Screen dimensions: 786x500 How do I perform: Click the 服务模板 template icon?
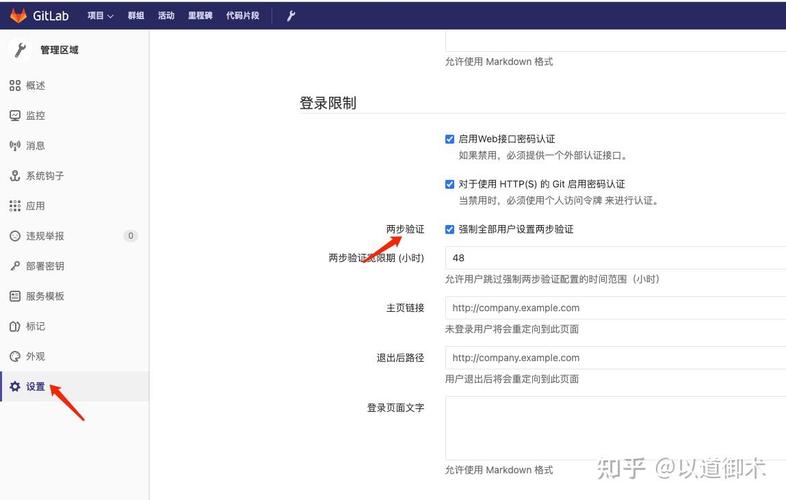pos(15,296)
